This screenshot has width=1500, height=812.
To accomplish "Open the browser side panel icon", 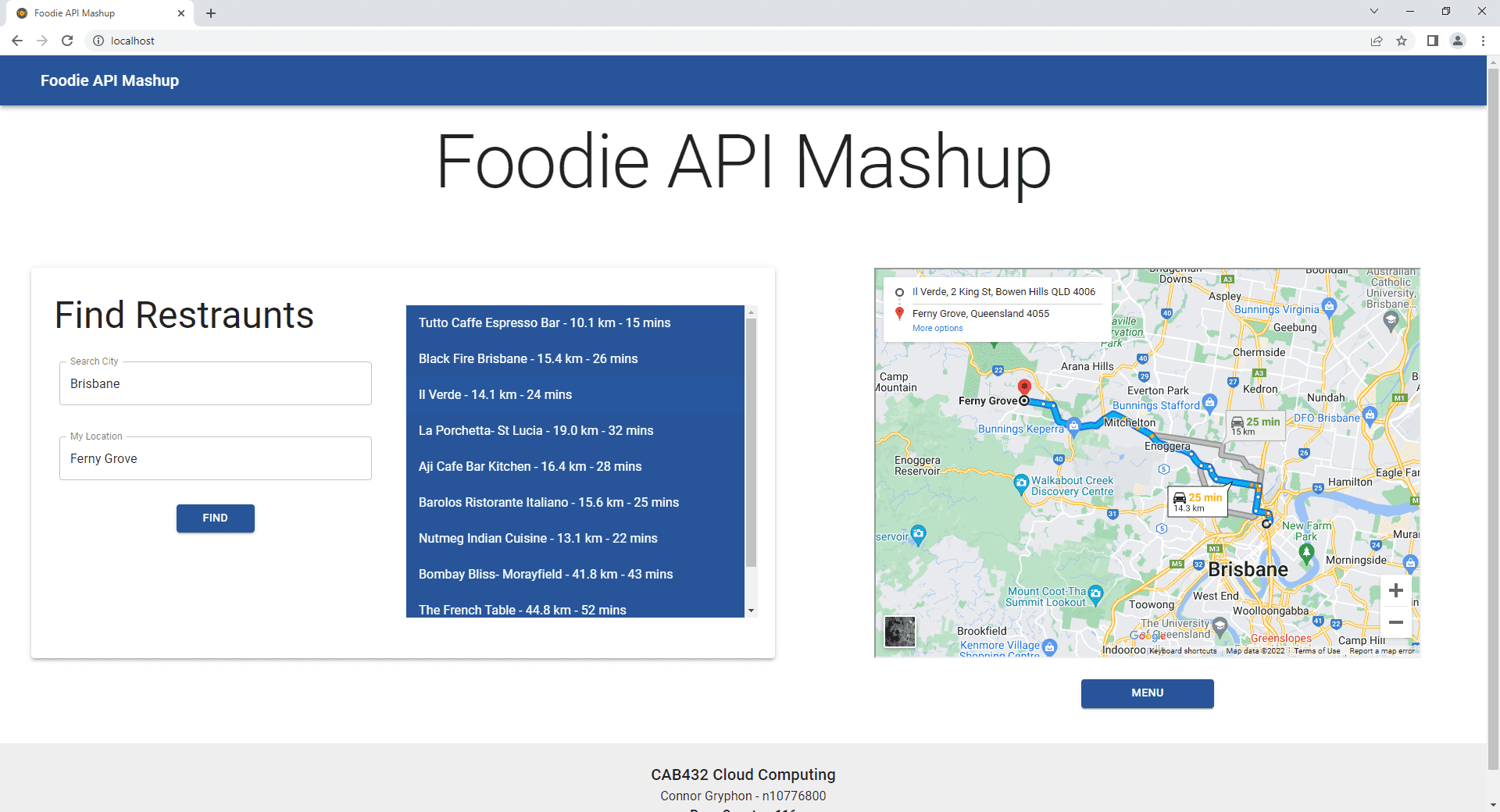I will [x=1432, y=41].
